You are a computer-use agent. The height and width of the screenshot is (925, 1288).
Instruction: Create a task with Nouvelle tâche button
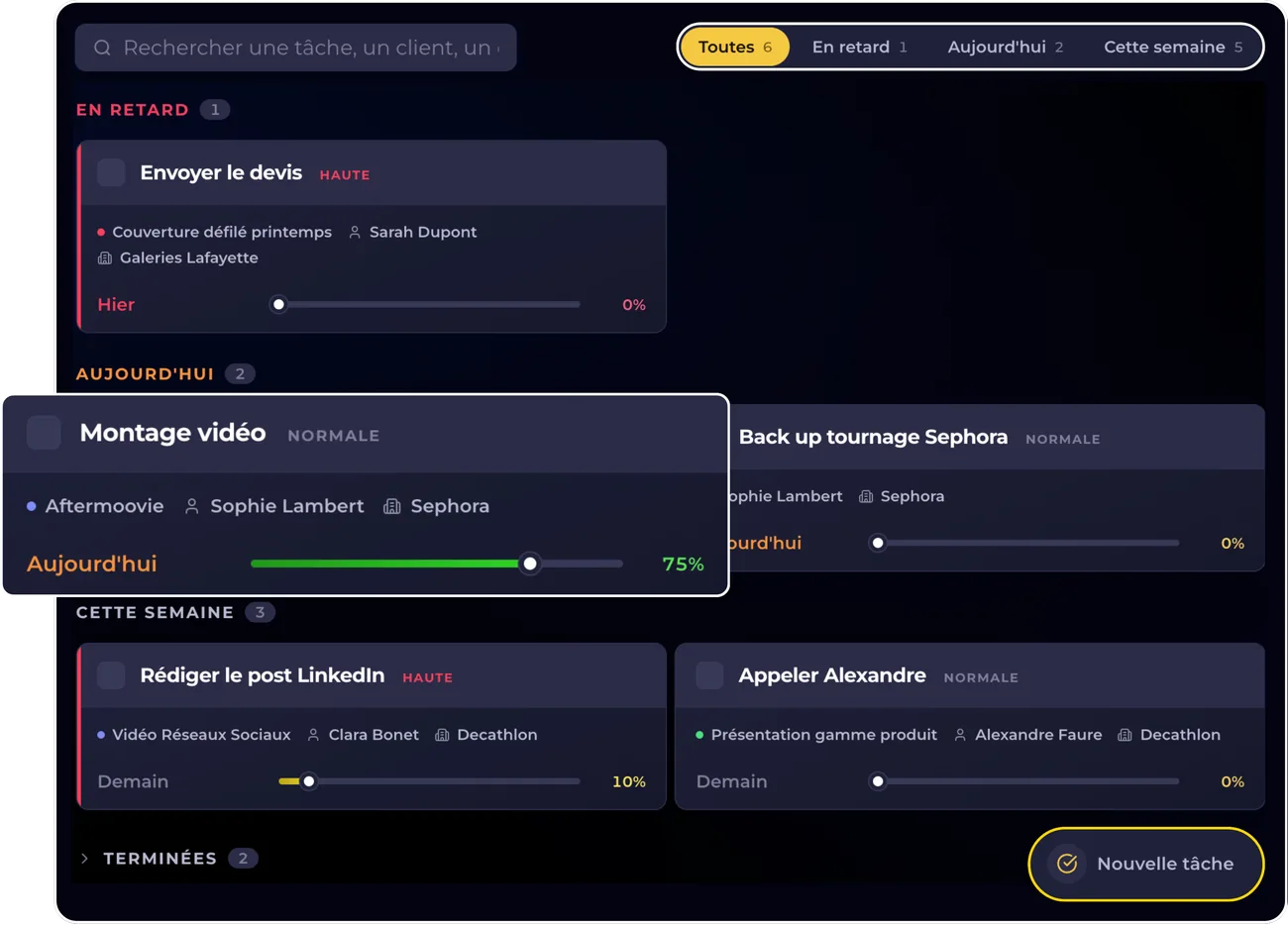click(1146, 864)
